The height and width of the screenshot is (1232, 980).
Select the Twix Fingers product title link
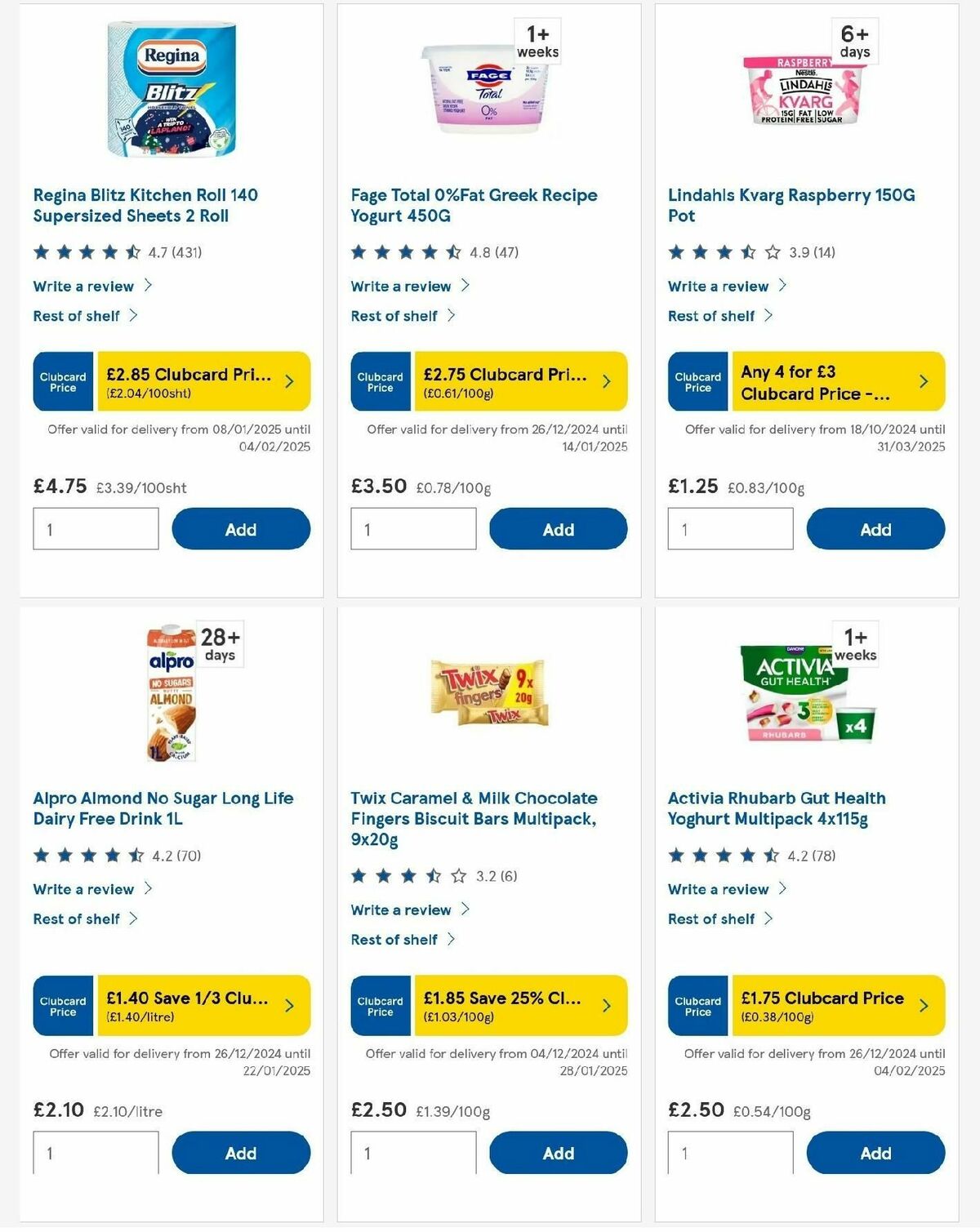pos(474,818)
